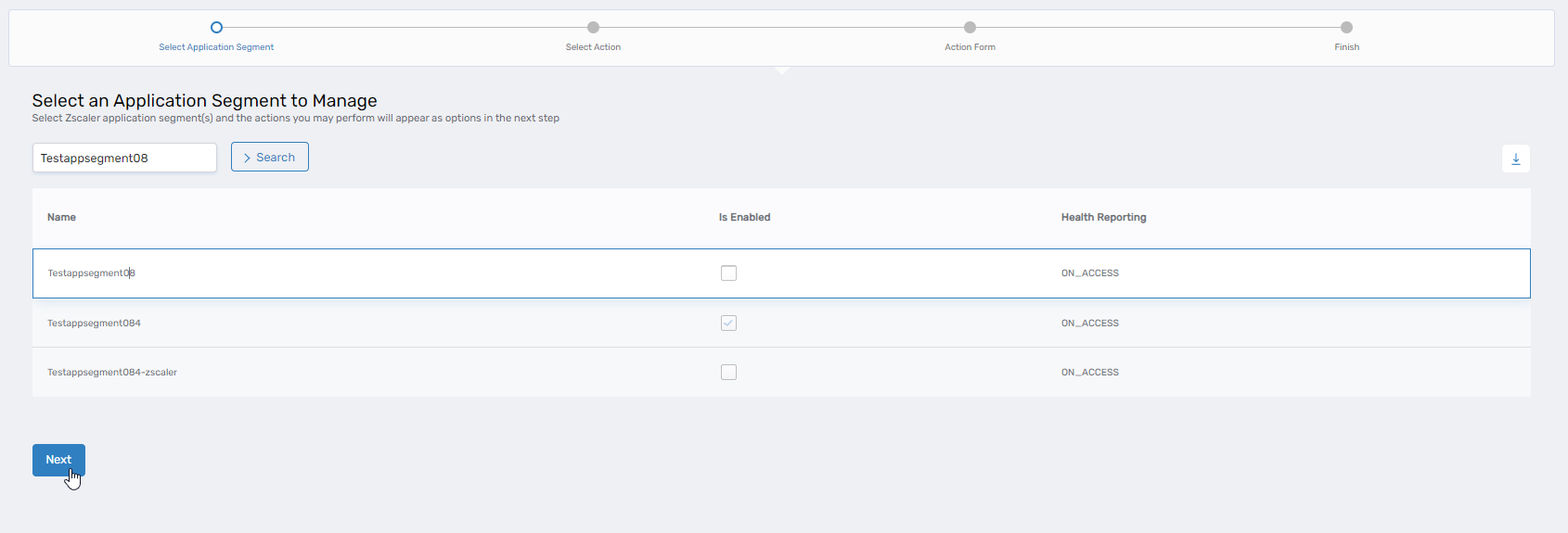Click the Action Form step circle
The height and width of the screenshot is (533, 1568).
[970, 28]
